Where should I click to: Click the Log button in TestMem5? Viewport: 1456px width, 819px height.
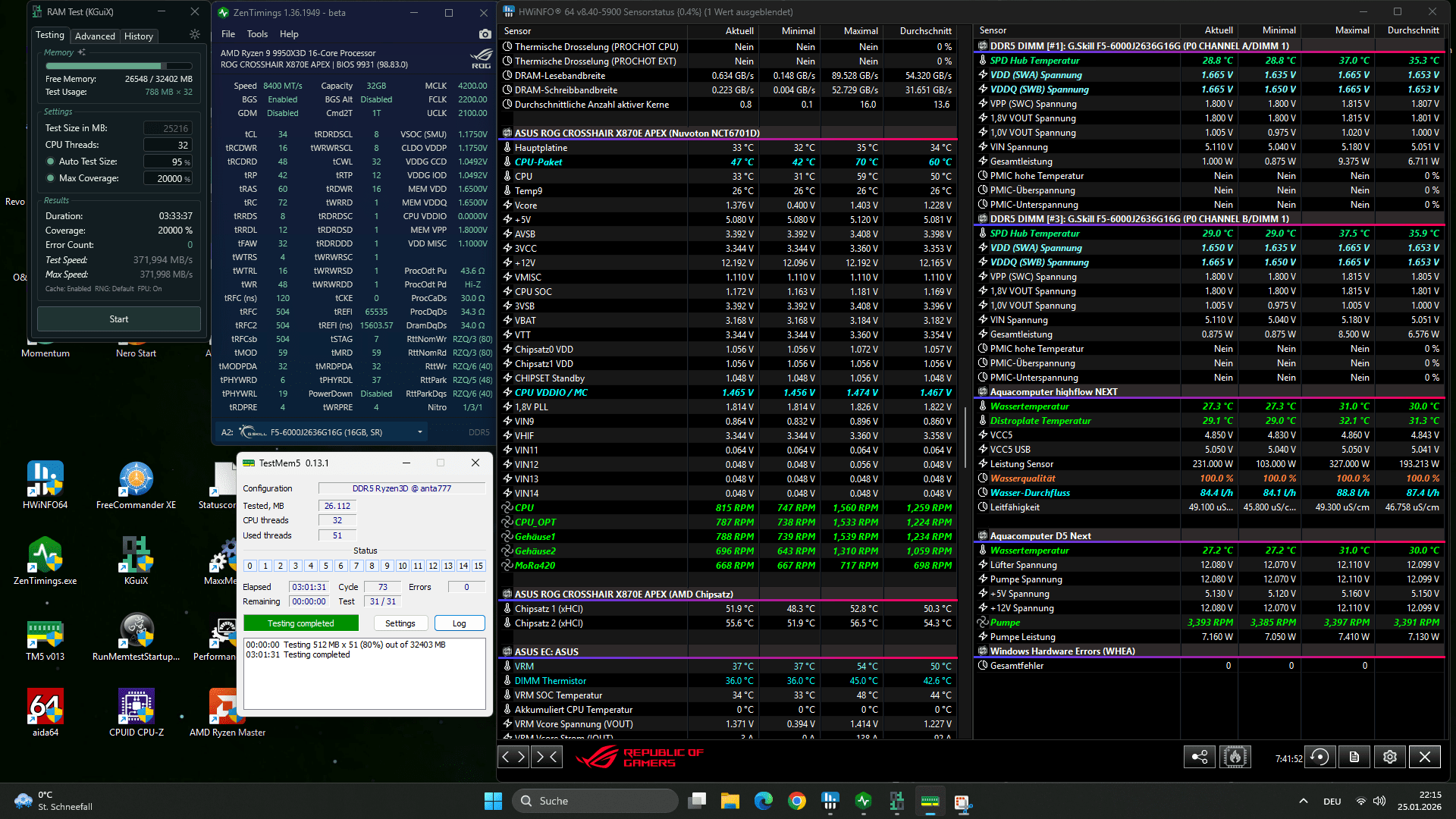[459, 623]
